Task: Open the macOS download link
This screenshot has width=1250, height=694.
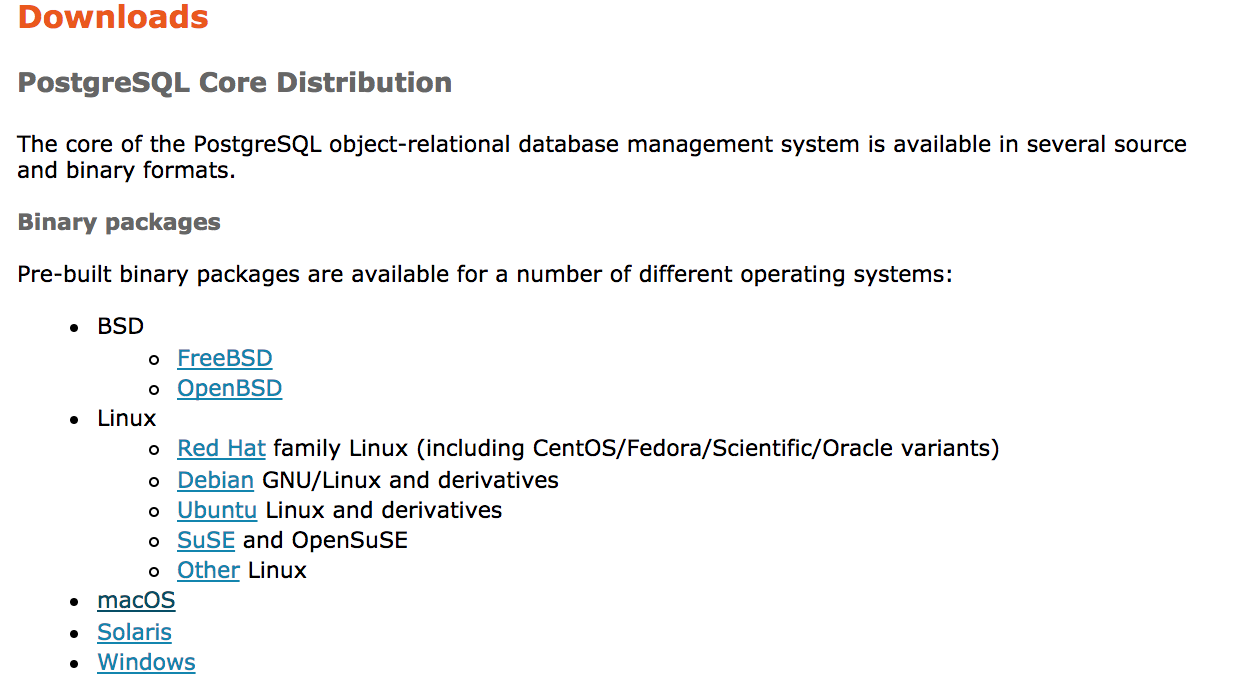Action: click(135, 600)
